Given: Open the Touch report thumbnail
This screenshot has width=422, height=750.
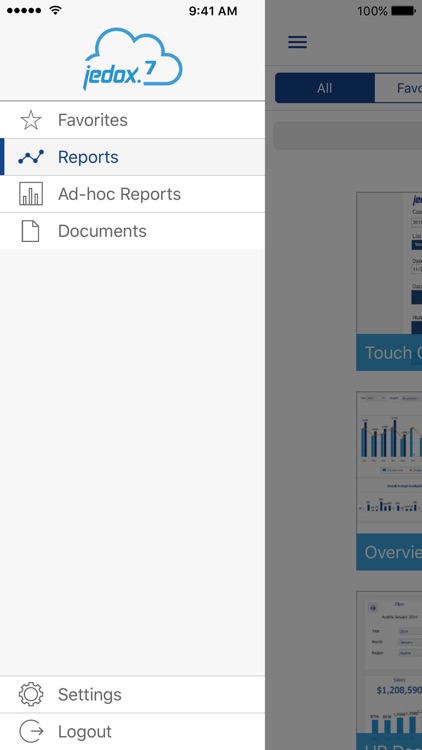Looking at the screenshot, I should (389, 281).
